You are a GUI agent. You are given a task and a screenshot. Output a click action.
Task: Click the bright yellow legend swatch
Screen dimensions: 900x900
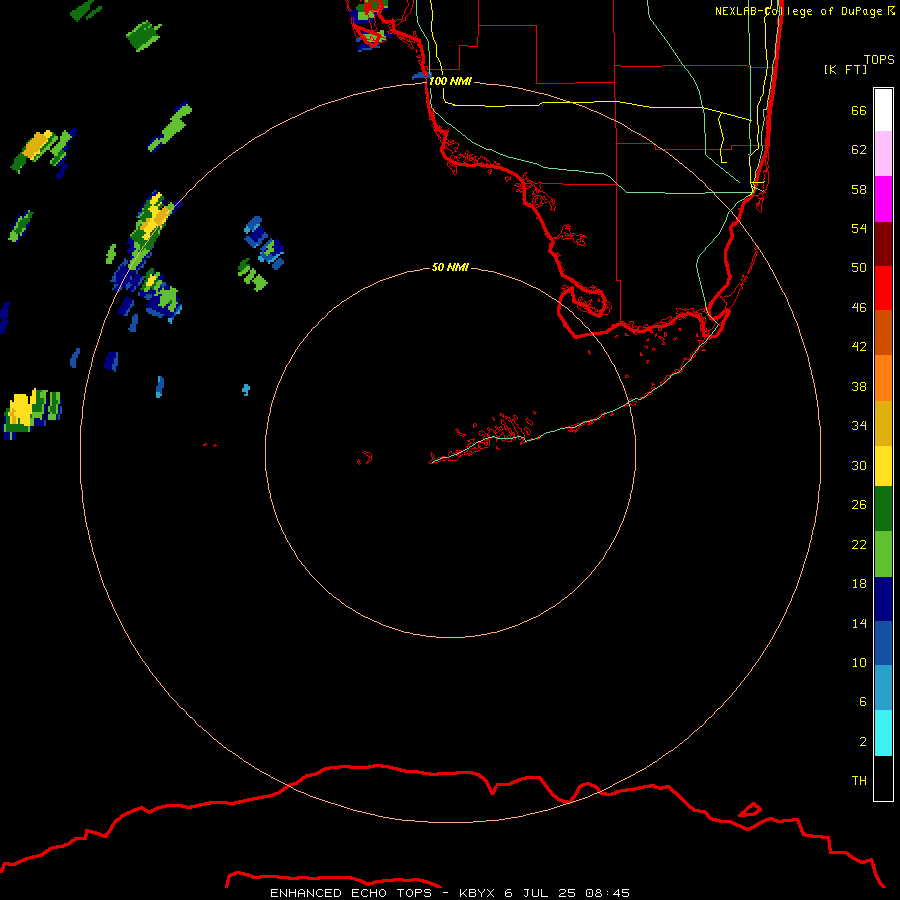point(883,466)
